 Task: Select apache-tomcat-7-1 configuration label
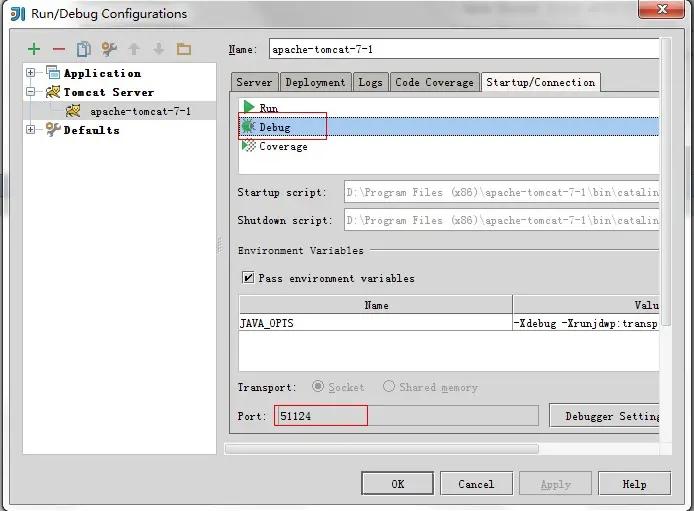140,111
